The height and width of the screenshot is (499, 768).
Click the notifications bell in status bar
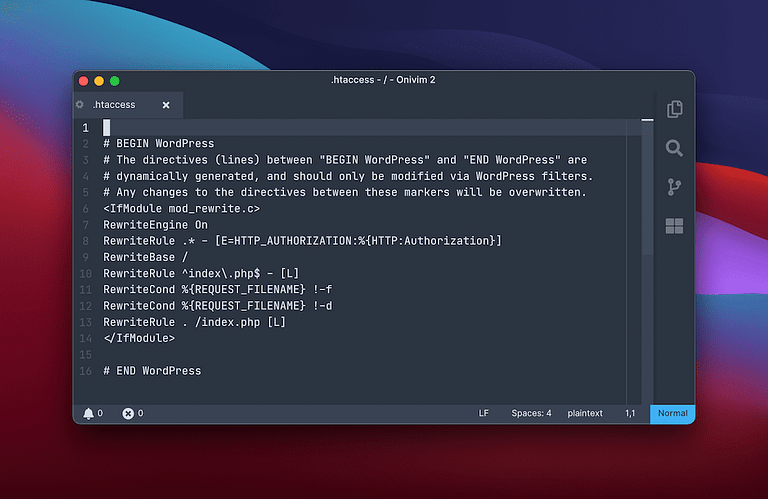click(x=89, y=413)
